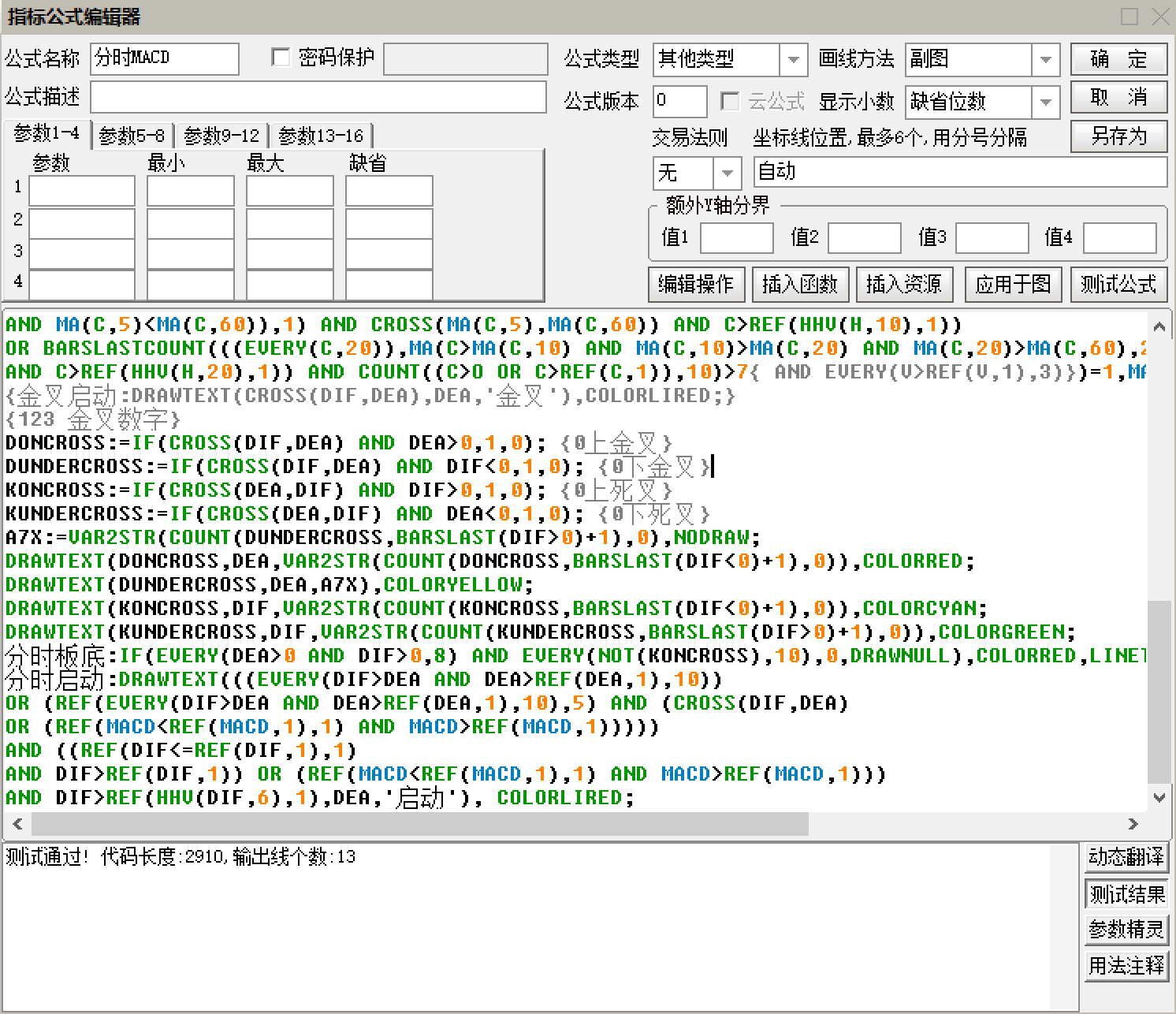The width and height of the screenshot is (1176, 1014).
Task: Click the 测试通过 result message
Action: click(x=180, y=857)
